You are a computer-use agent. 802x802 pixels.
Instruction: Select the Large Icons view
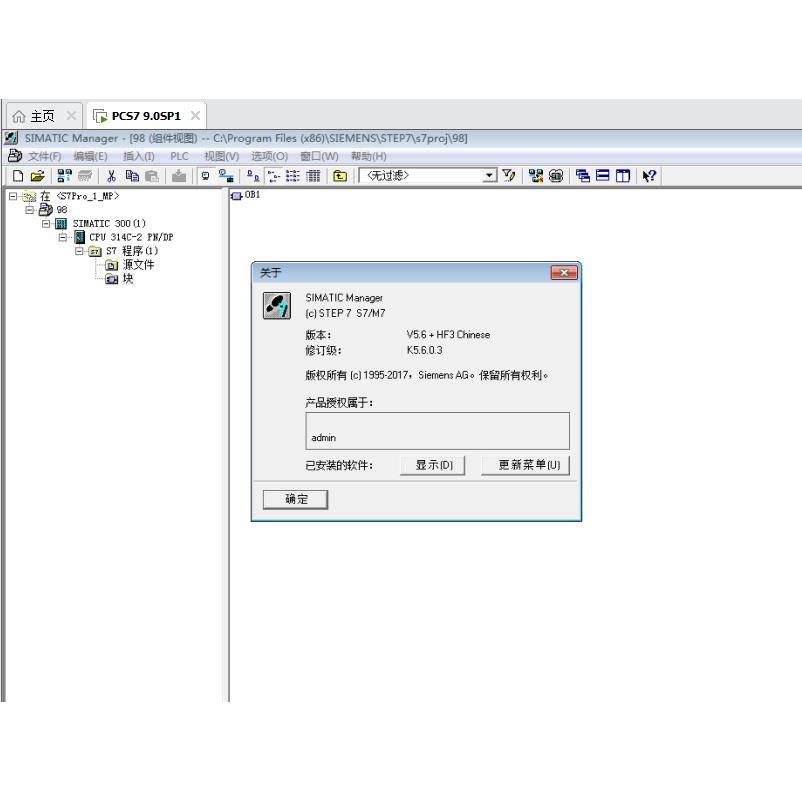pos(253,176)
